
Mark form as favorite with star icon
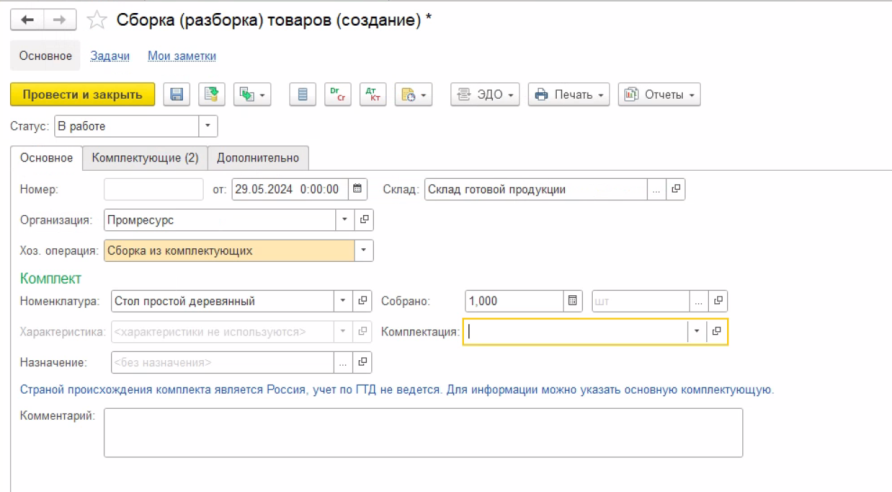tap(97, 20)
